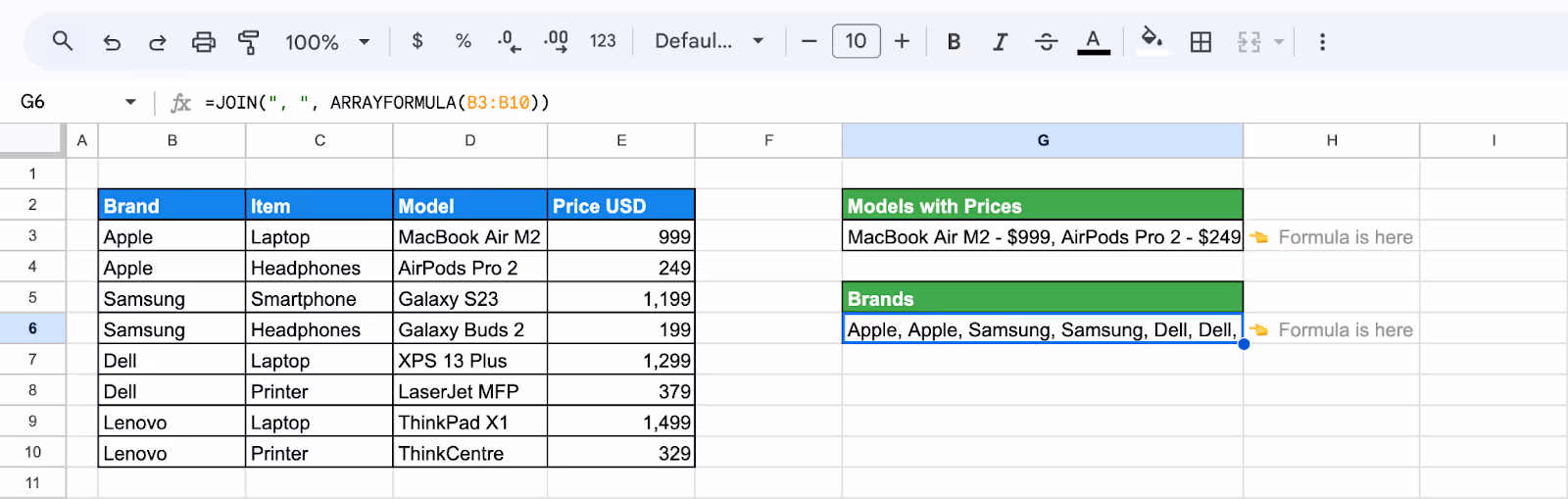The width and height of the screenshot is (1568, 499).
Task: Apply percent format icon
Action: (x=464, y=41)
